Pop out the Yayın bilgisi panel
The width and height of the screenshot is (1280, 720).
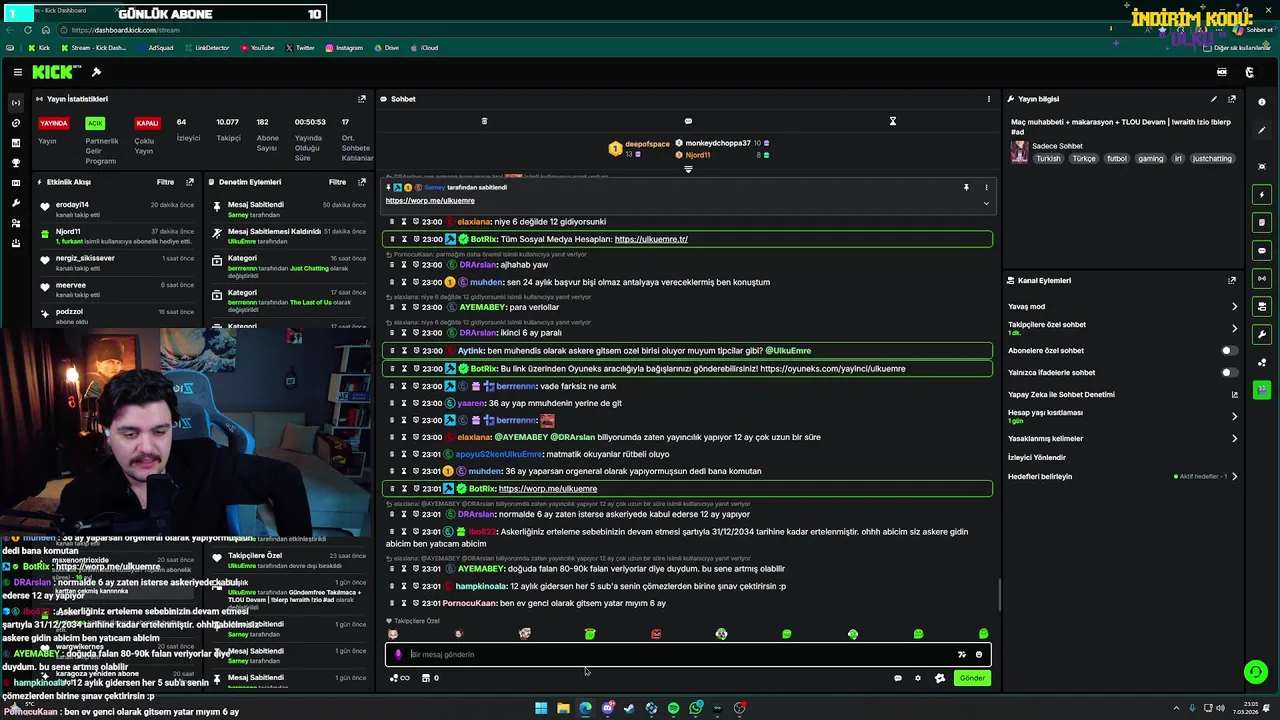[1232, 99]
